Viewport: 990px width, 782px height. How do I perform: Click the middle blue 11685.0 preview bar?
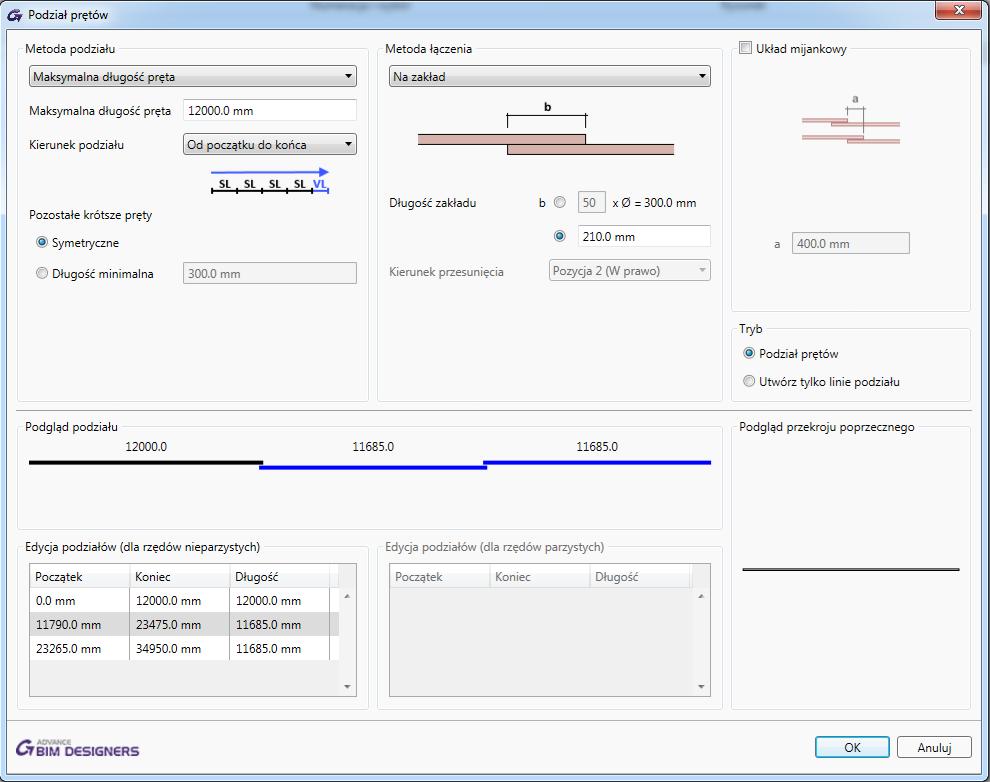coord(373,468)
